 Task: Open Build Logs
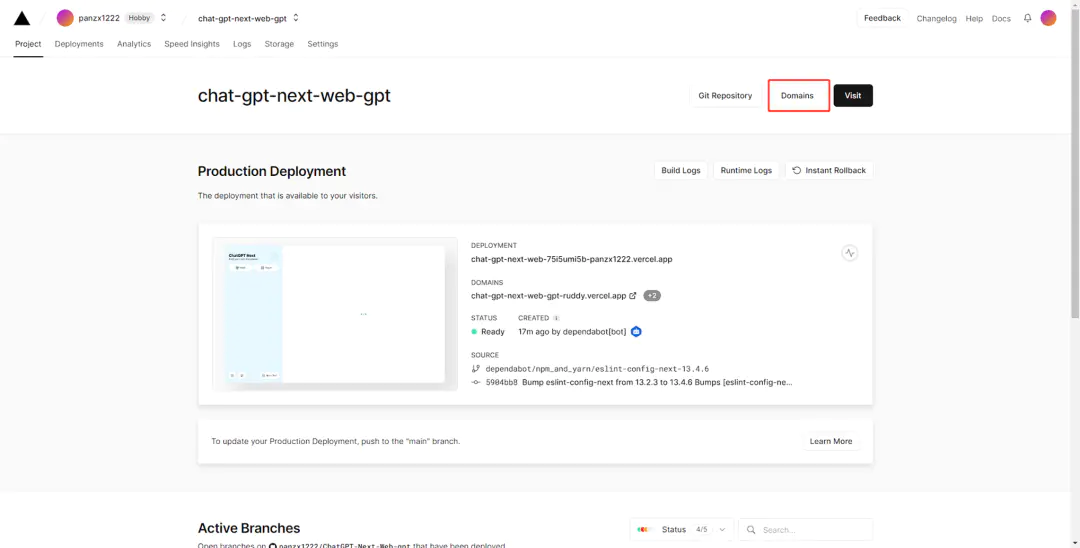(681, 170)
